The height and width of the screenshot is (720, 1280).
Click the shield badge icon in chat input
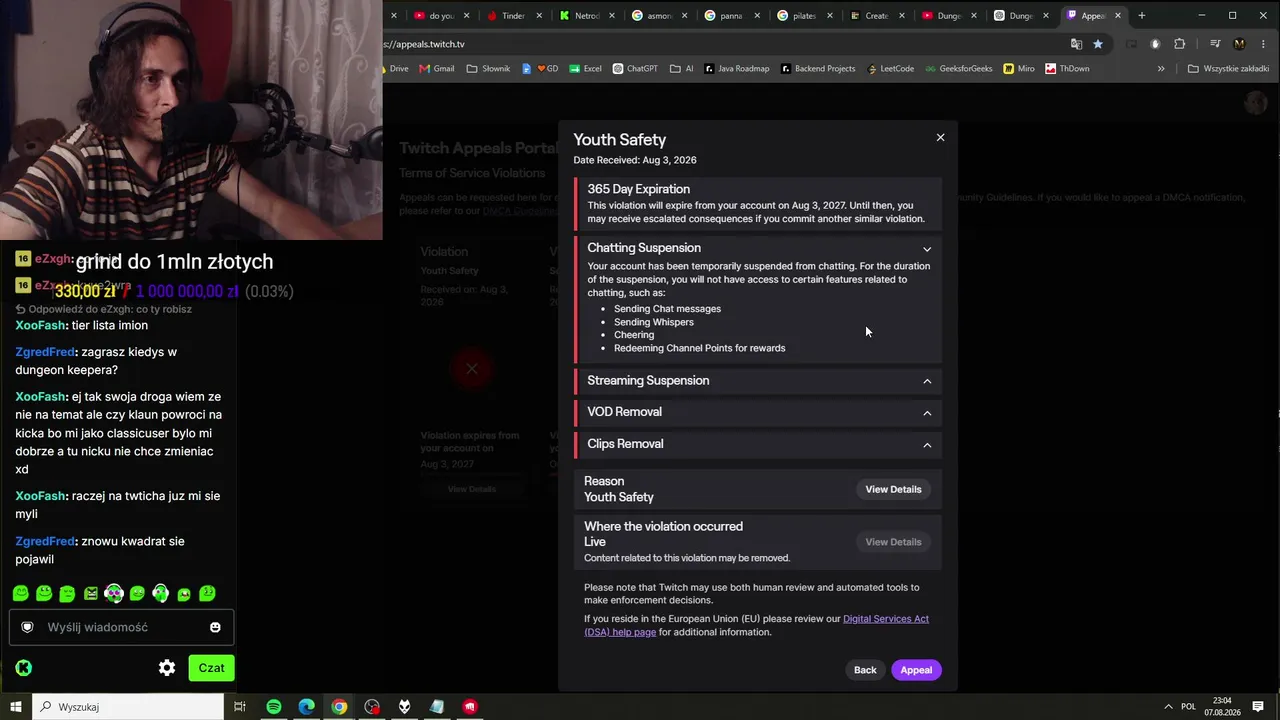coord(28,627)
